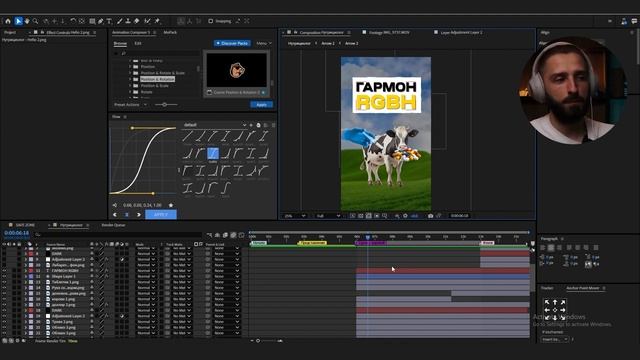Click the star favorite icon in the Flow panel
The width and height of the screenshot is (640, 360).
[x=171, y=205]
